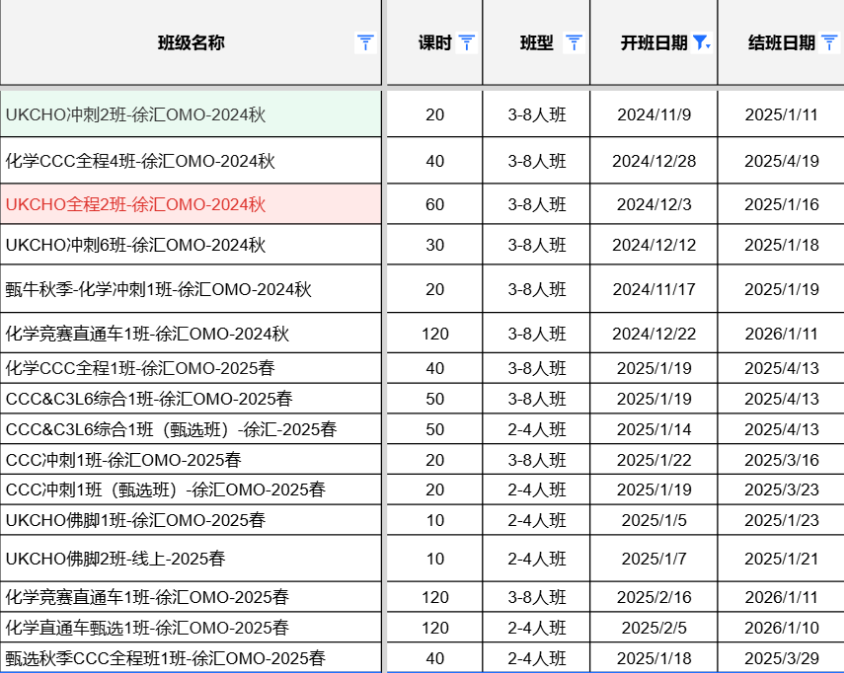
Task: Select cell 甄选秋季CCC全程班1班-徐汇OMO-2025春
Action: [x=191, y=657]
